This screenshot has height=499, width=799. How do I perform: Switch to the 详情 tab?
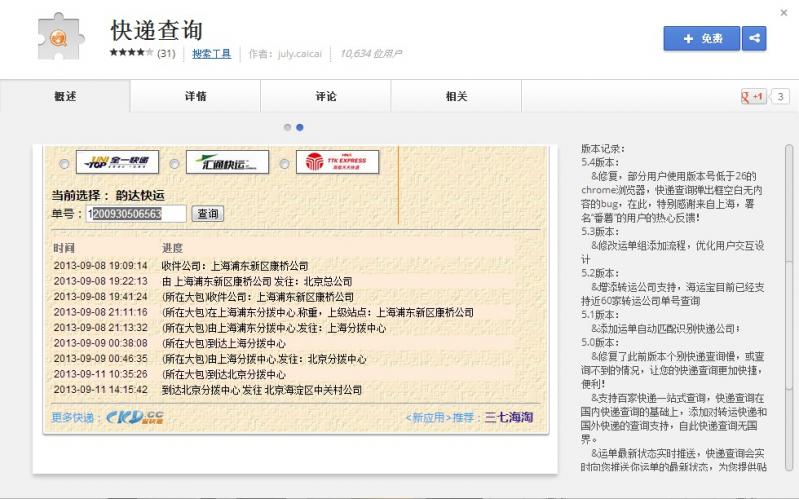coord(196,96)
